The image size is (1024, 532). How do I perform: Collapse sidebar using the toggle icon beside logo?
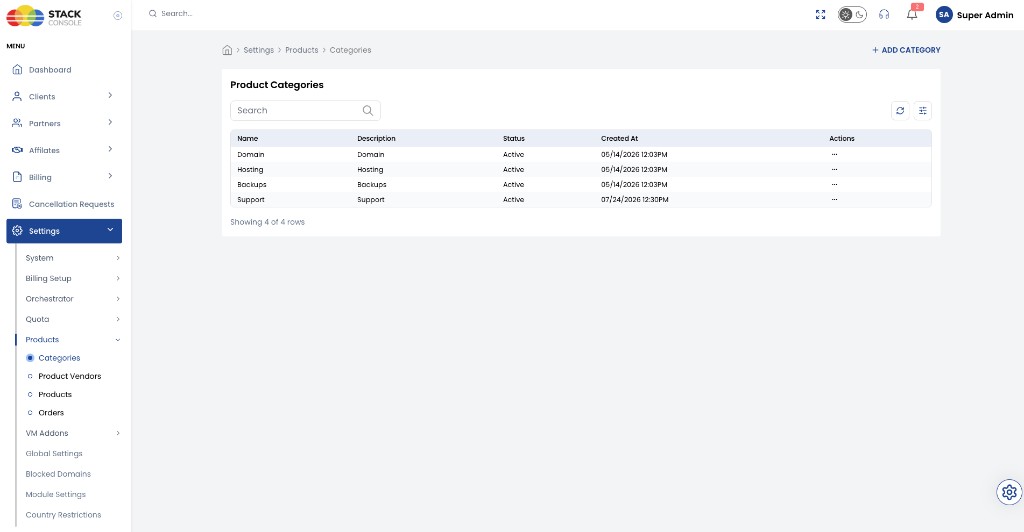[x=118, y=16]
